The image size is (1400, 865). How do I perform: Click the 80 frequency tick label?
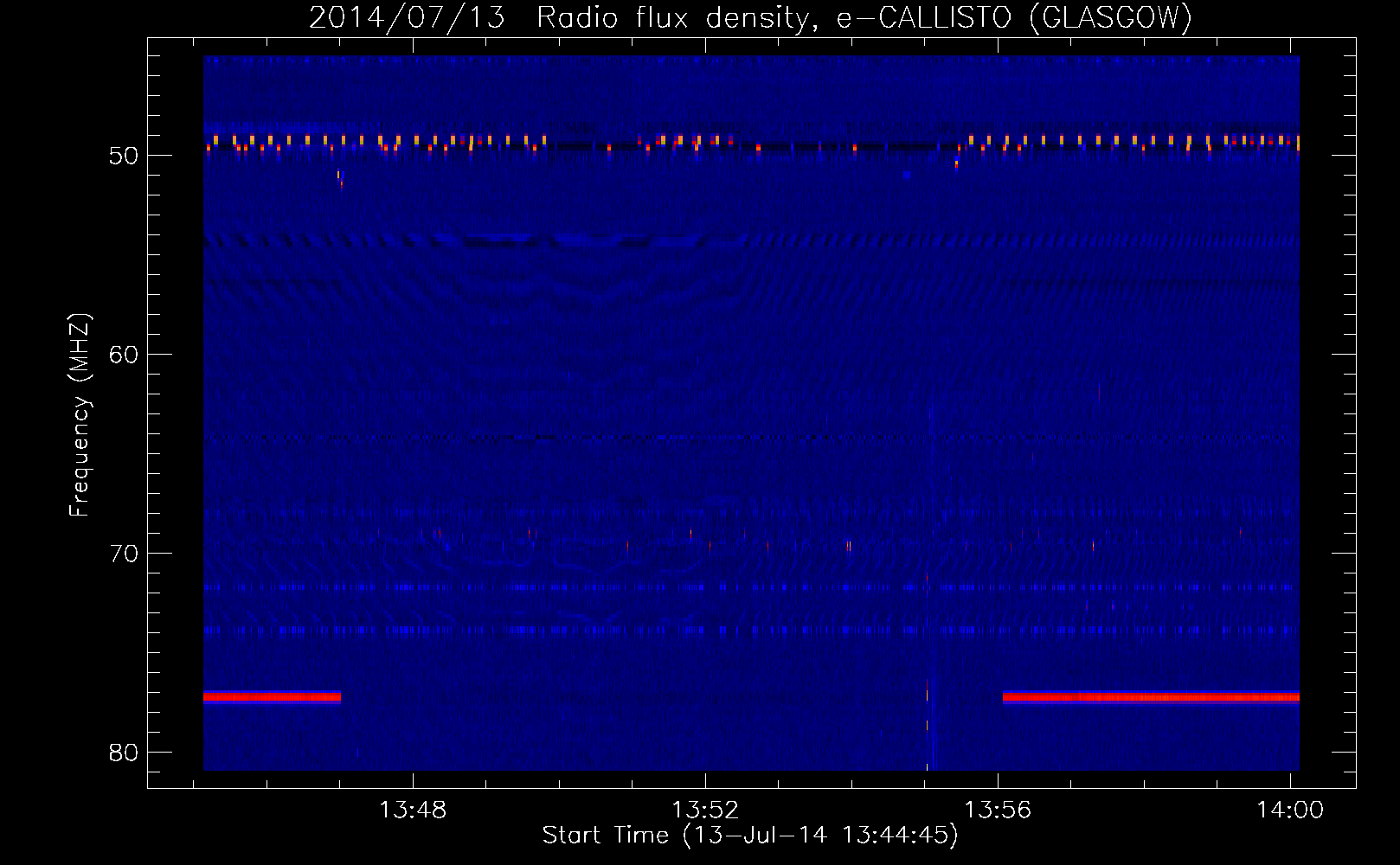click(x=124, y=753)
